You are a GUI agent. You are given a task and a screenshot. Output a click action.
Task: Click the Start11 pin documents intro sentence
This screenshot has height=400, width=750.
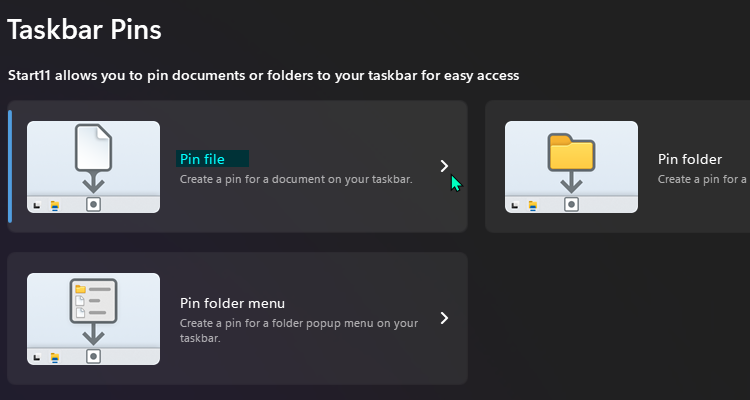[263, 75]
